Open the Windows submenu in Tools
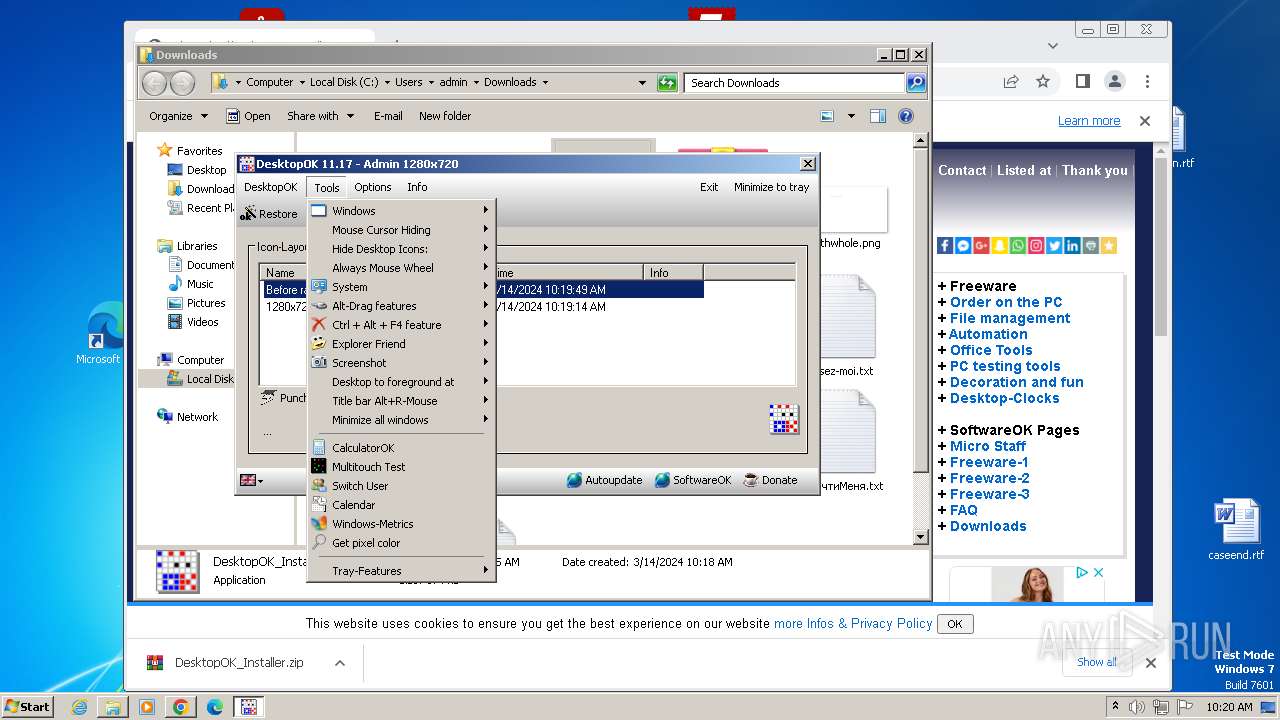Screen dimensions: 1280x720 tap(401, 211)
